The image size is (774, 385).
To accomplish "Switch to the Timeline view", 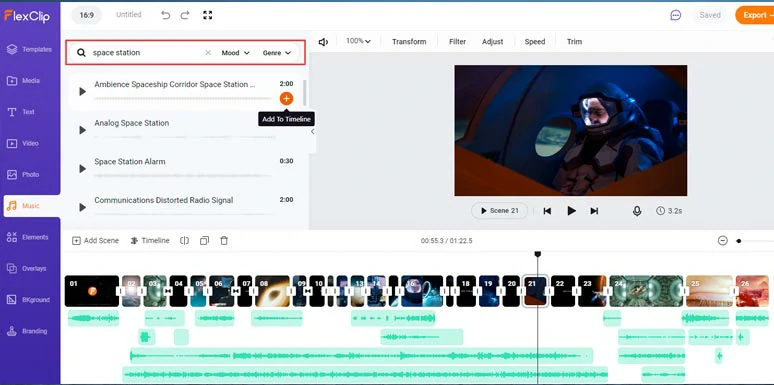I will 150,241.
